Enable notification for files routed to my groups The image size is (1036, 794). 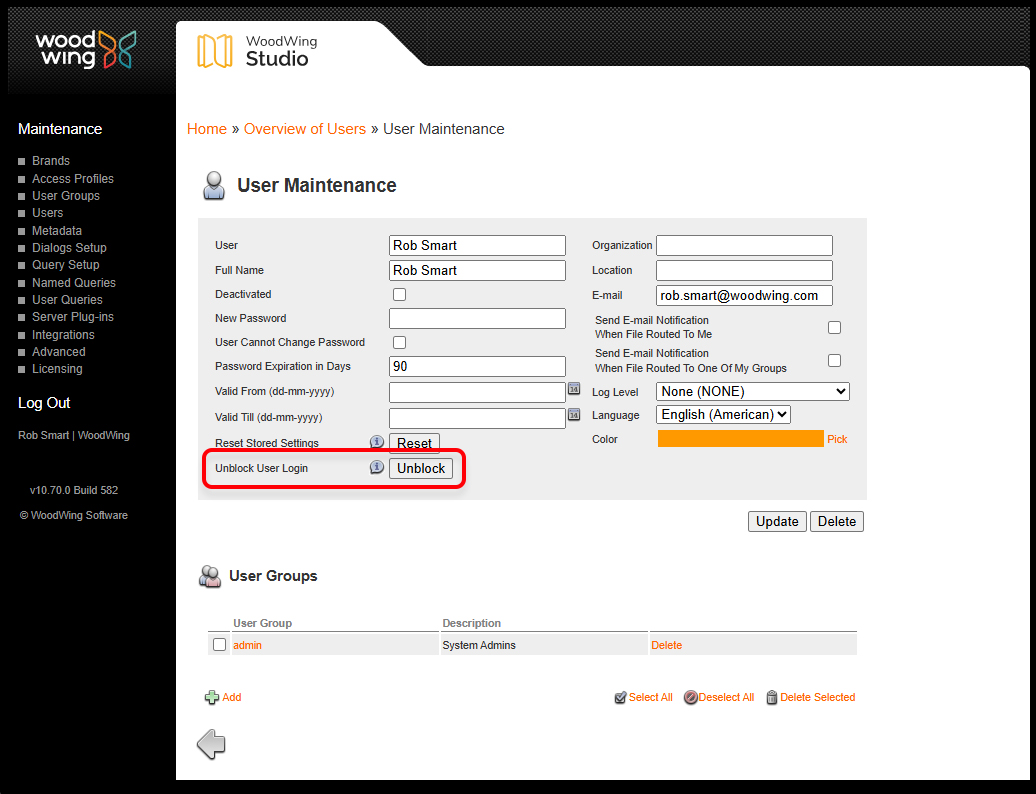(834, 361)
